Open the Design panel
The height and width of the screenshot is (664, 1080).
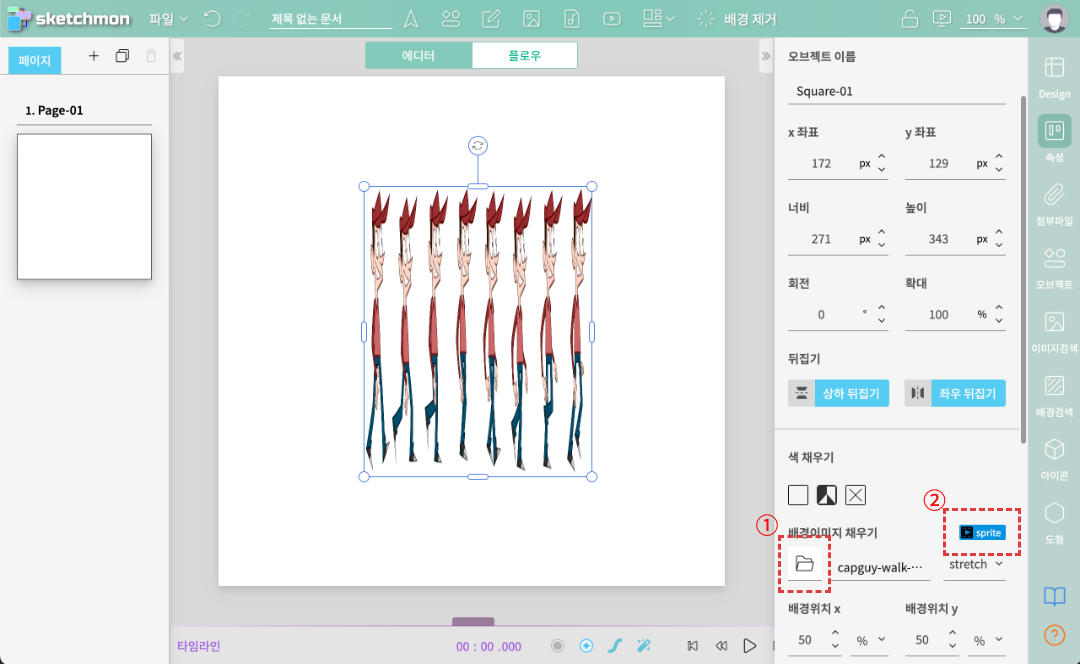tap(1055, 78)
